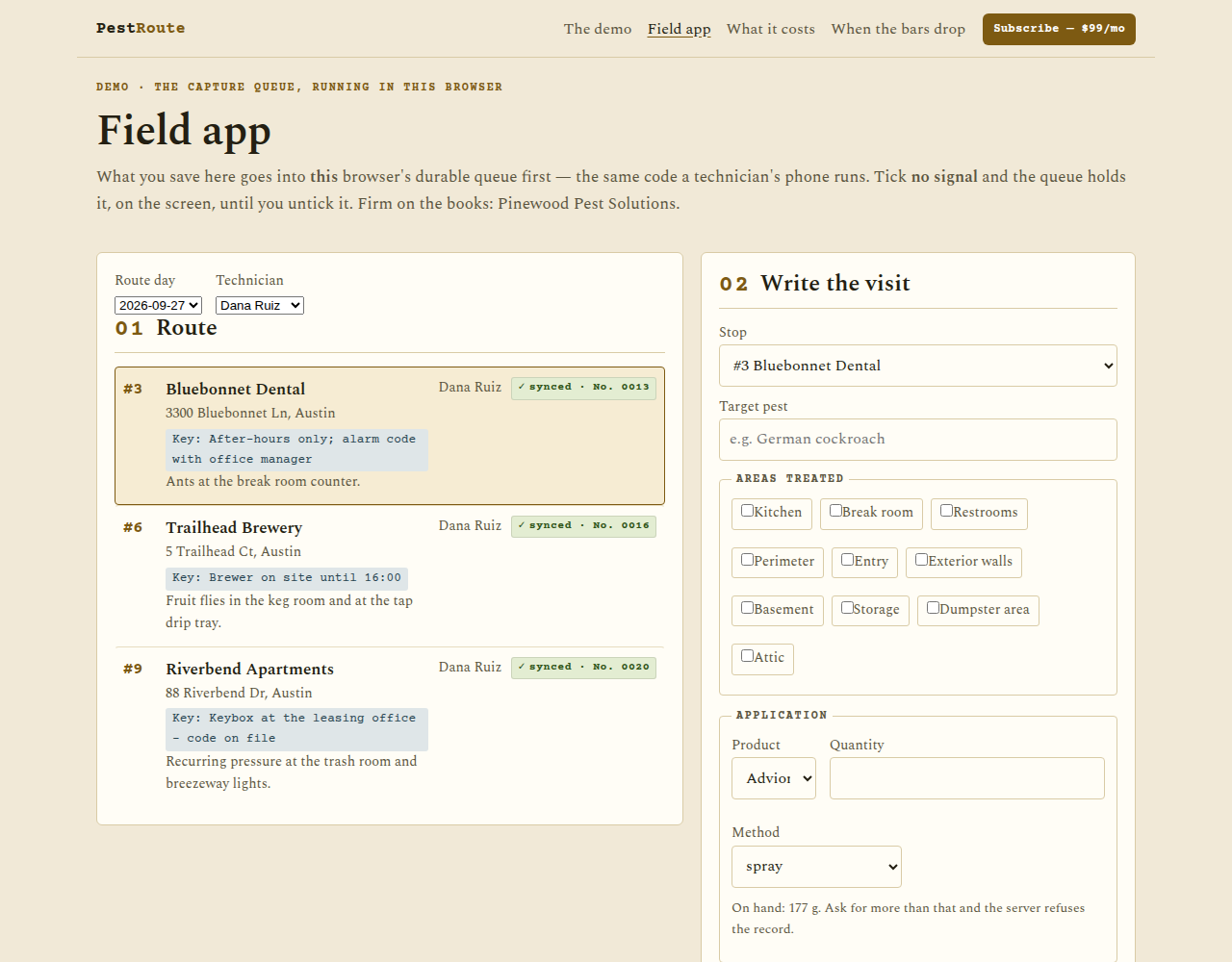Viewport: 1232px width, 962px height.
Task: Open the Stop dropdown
Action: tap(918, 366)
